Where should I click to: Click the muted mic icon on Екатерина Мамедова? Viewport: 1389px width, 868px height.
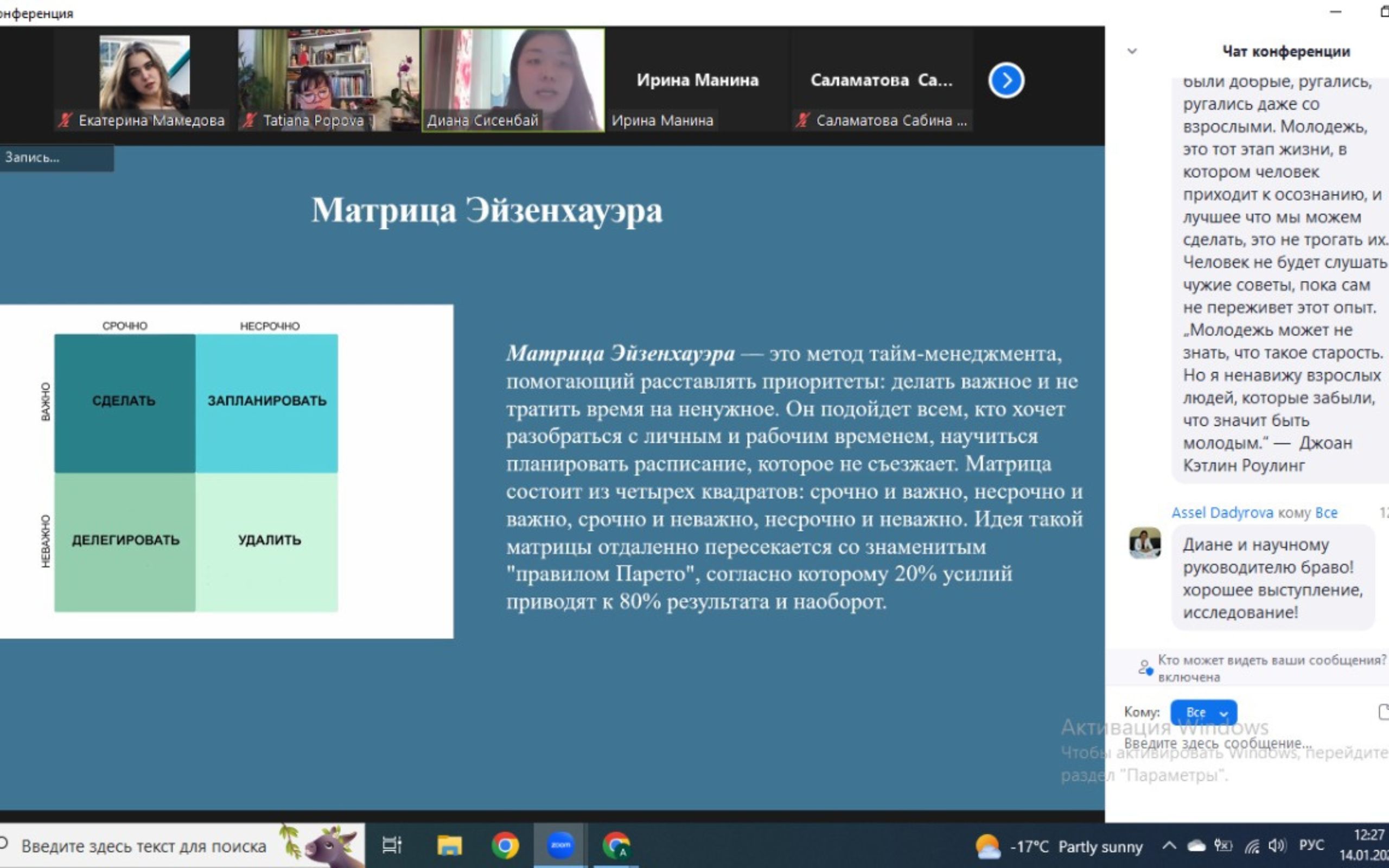pyautogui.click(x=65, y=120)
